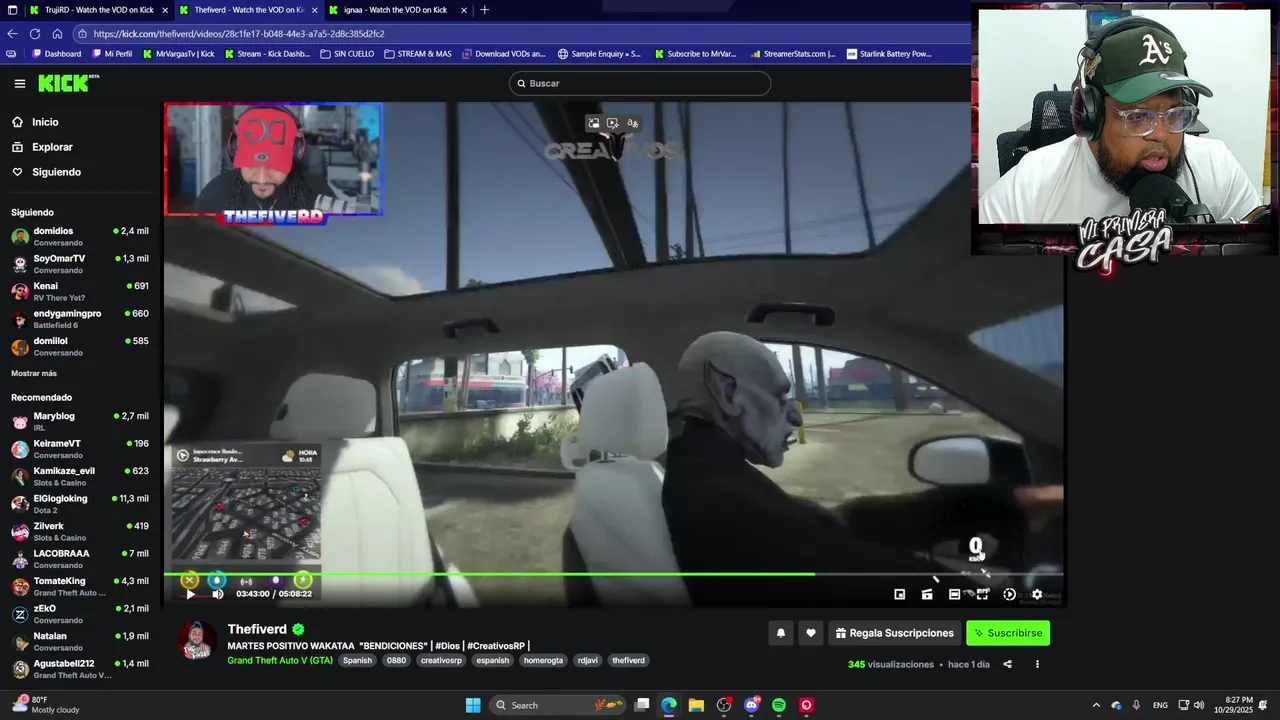Image resolution: width=1280 pixels, height=720 pixels.
Task: Toggle stream notifications bell
Action: point(781,633)
